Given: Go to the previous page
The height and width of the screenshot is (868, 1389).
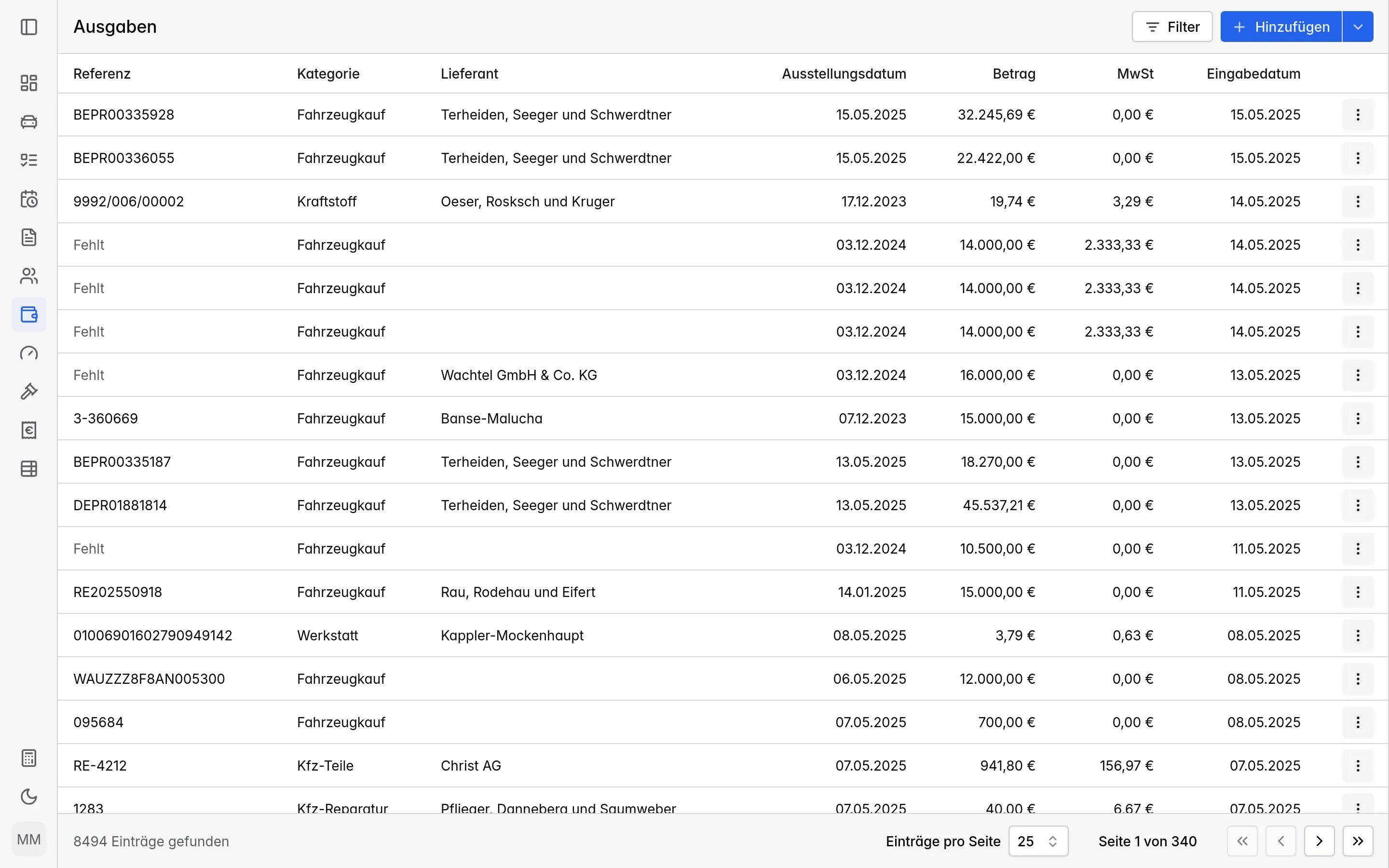Looking at the screenshot, I should 1281,841.
